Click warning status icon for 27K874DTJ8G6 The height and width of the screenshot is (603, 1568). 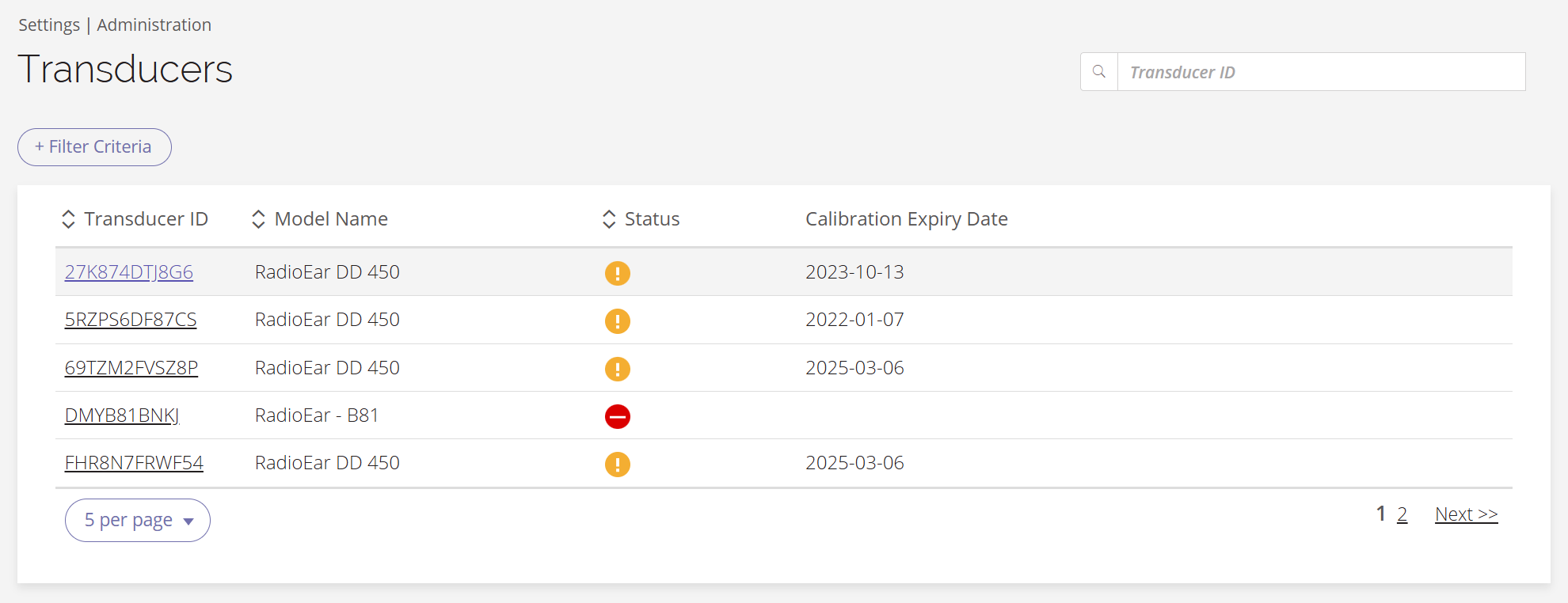point(618,273)
